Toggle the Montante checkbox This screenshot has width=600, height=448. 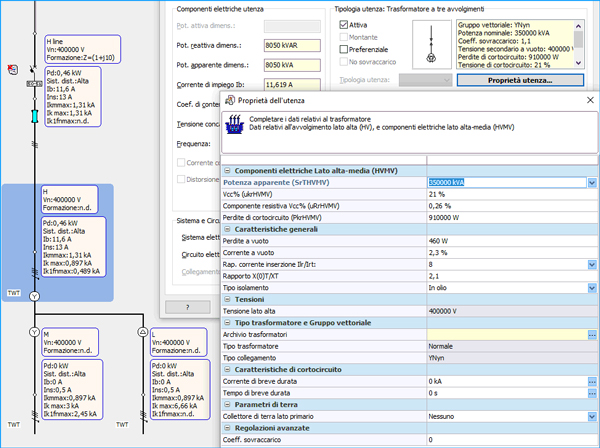click(x=344, y=37)
